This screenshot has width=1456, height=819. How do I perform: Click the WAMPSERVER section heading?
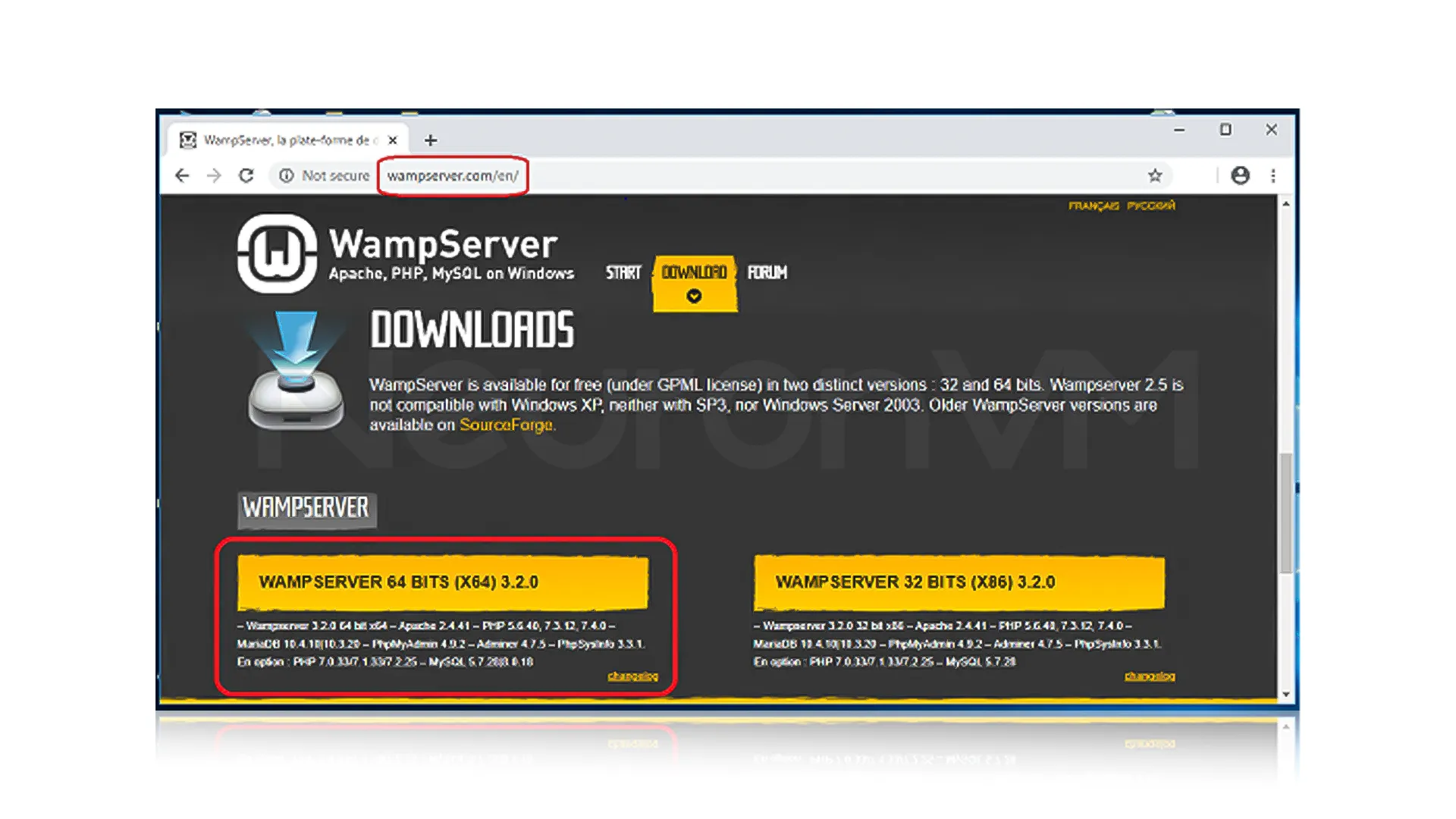[x=306, y=508]
